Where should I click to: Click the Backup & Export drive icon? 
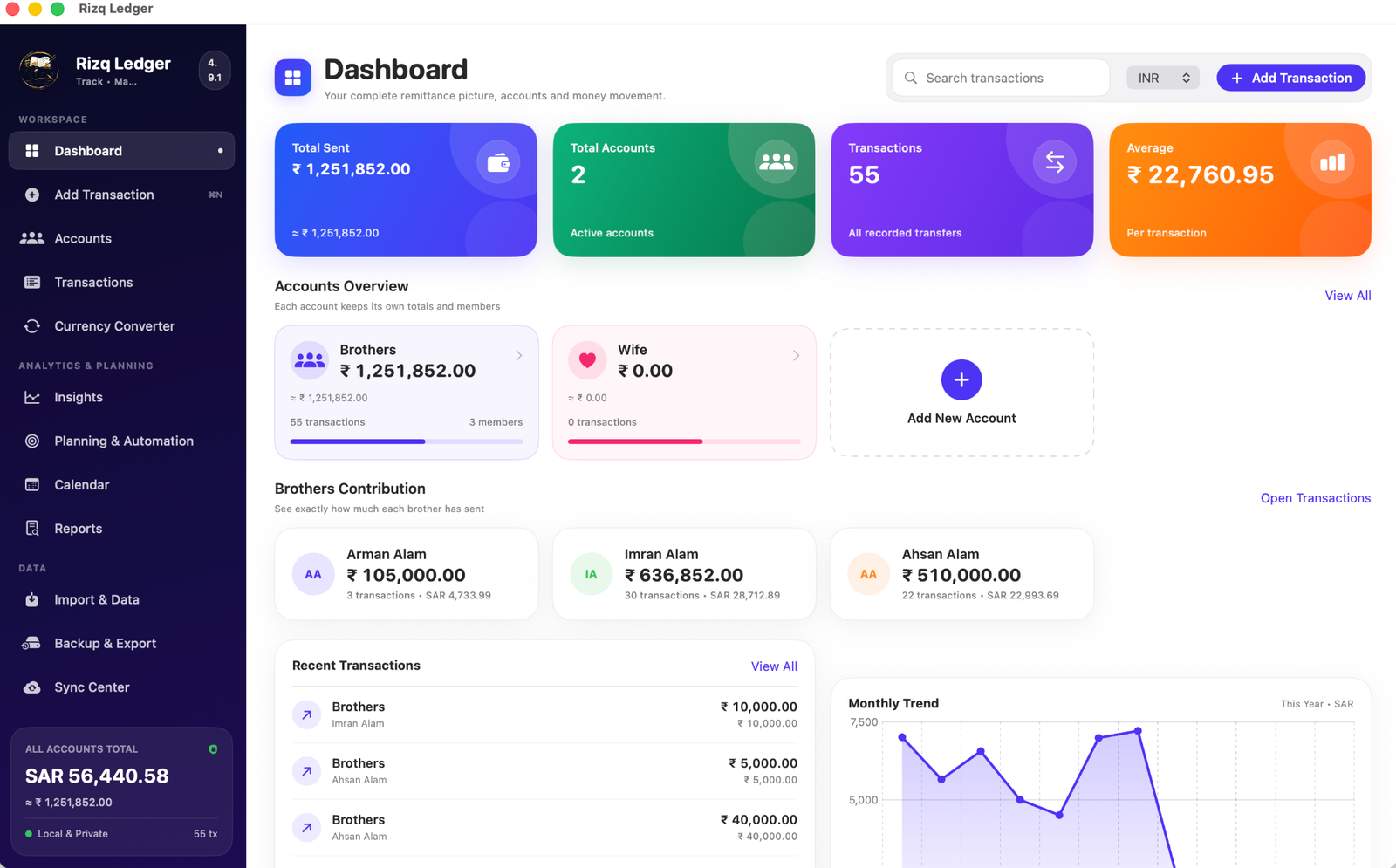click(31, 643)
